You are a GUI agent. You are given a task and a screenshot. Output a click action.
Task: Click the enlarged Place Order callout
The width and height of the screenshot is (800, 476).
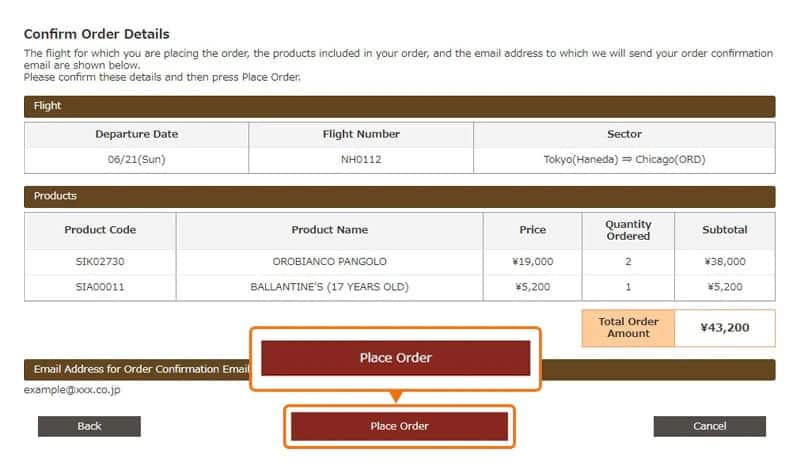395,358
